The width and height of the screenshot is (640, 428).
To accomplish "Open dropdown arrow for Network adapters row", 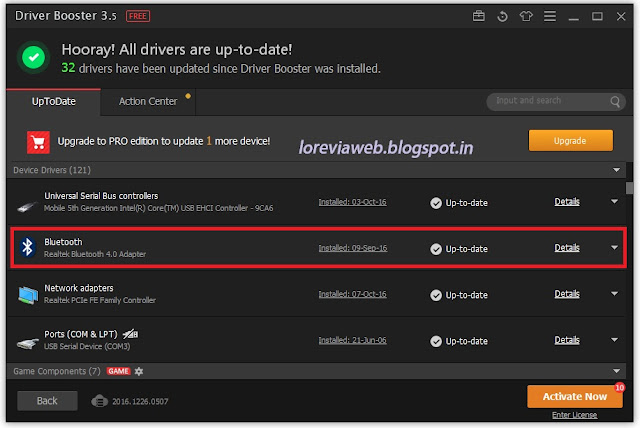I will pyautogui.click(x=614, y=294).
